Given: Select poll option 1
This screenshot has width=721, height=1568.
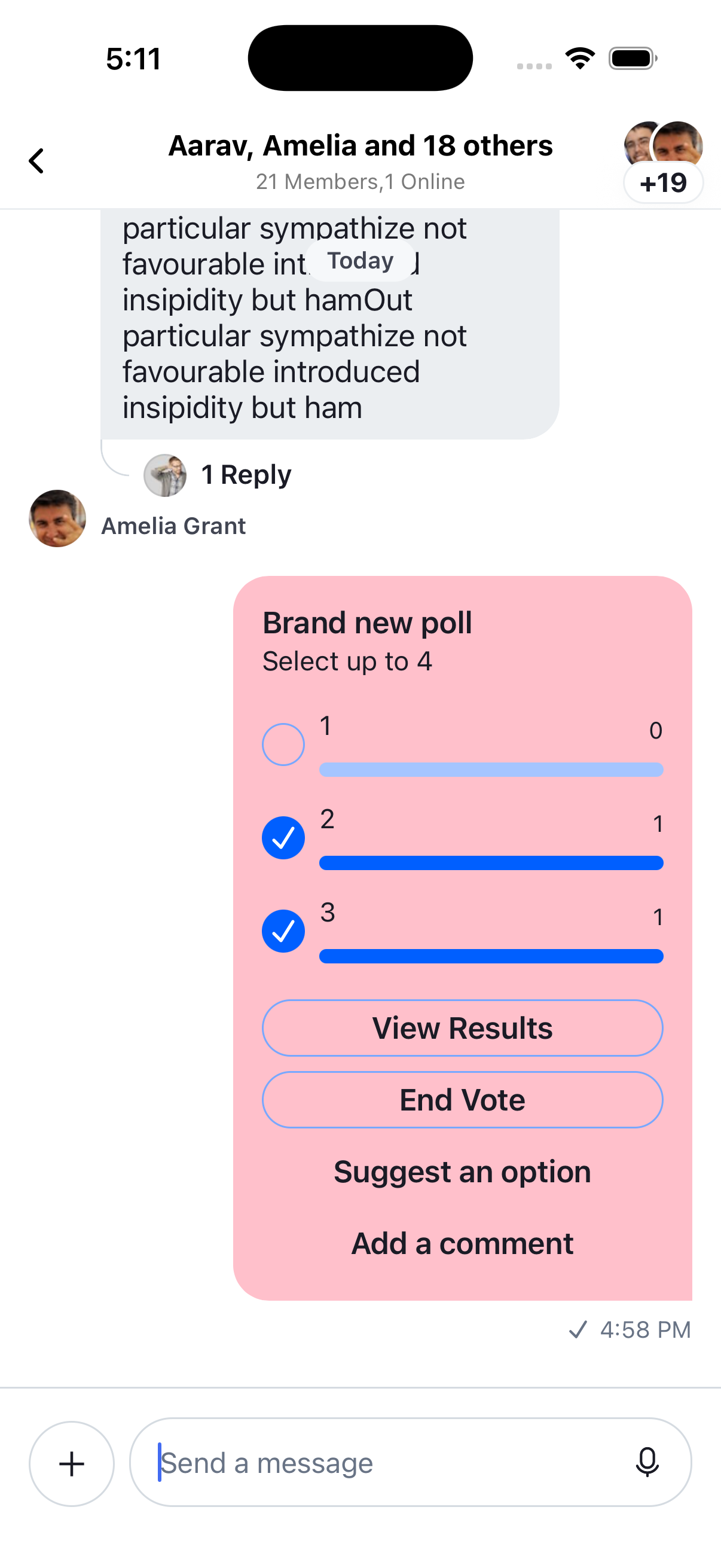Looking at the screenshot, I should click(x=282, y=743).
